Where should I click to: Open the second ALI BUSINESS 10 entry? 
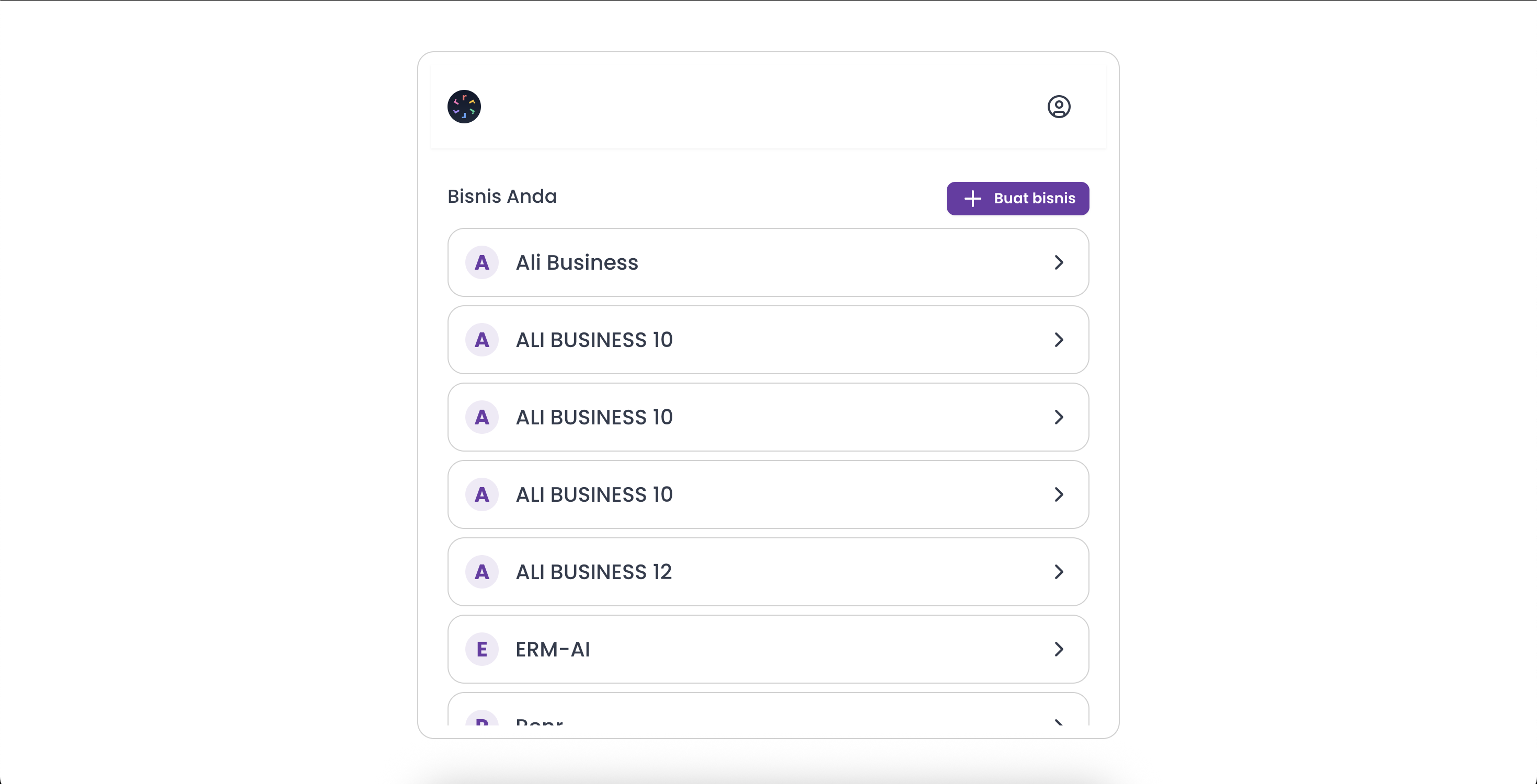(768, 417)
